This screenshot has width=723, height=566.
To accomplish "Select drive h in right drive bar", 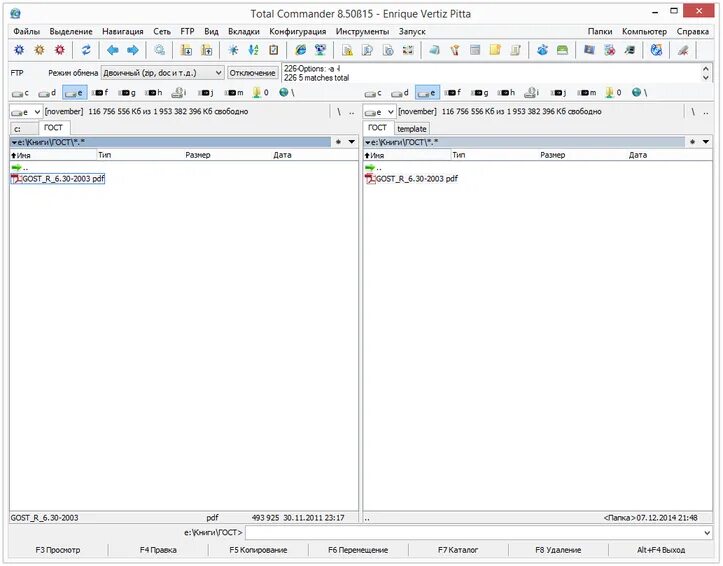I will (x=506, y=93).
